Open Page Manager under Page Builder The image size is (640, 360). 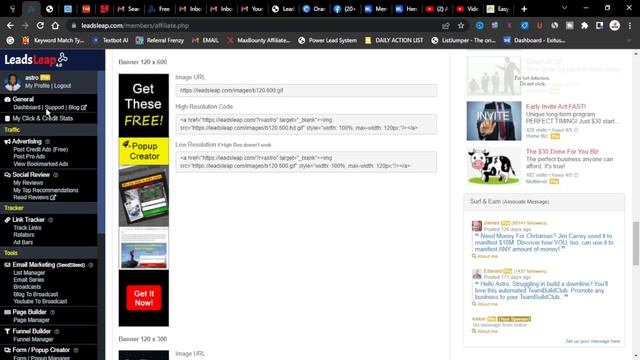31,320
